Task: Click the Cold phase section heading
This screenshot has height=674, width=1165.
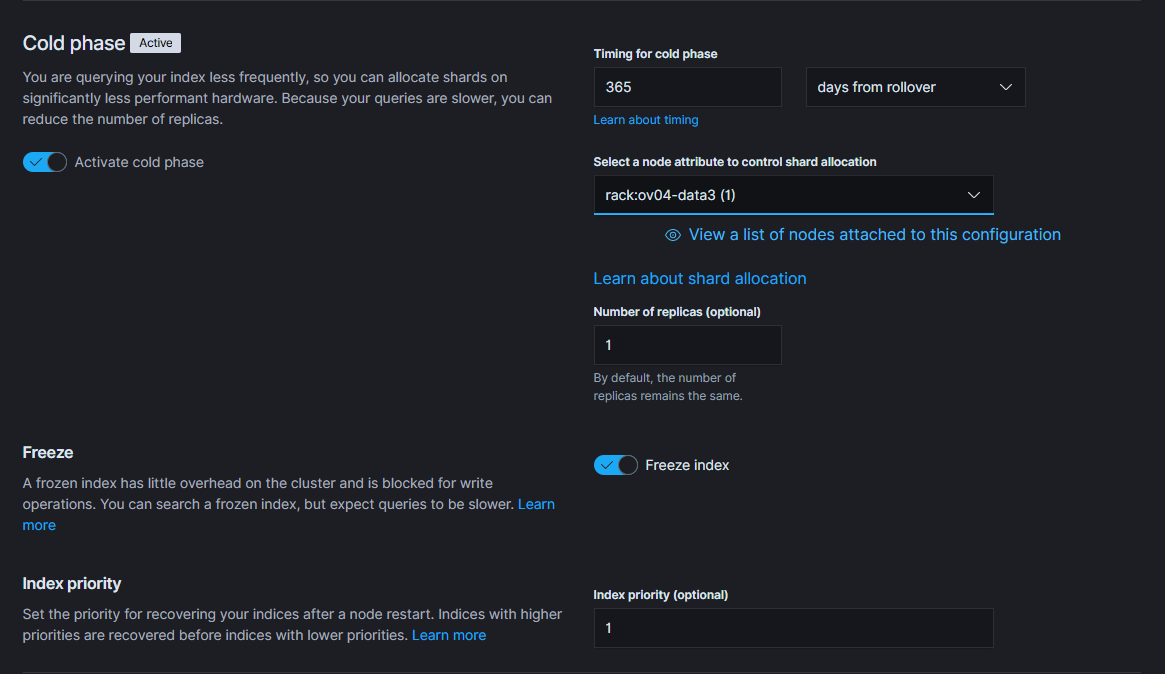Action: click(74, 43)
